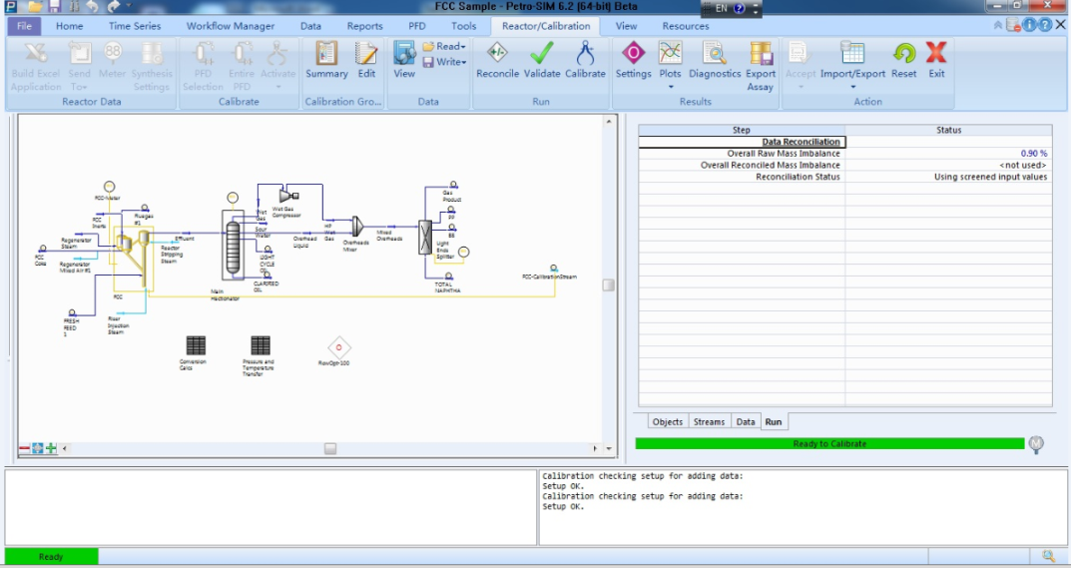The height and width of the screenshot is (568, 1071).
Task: Redo the last action
Action: [113, 7]
